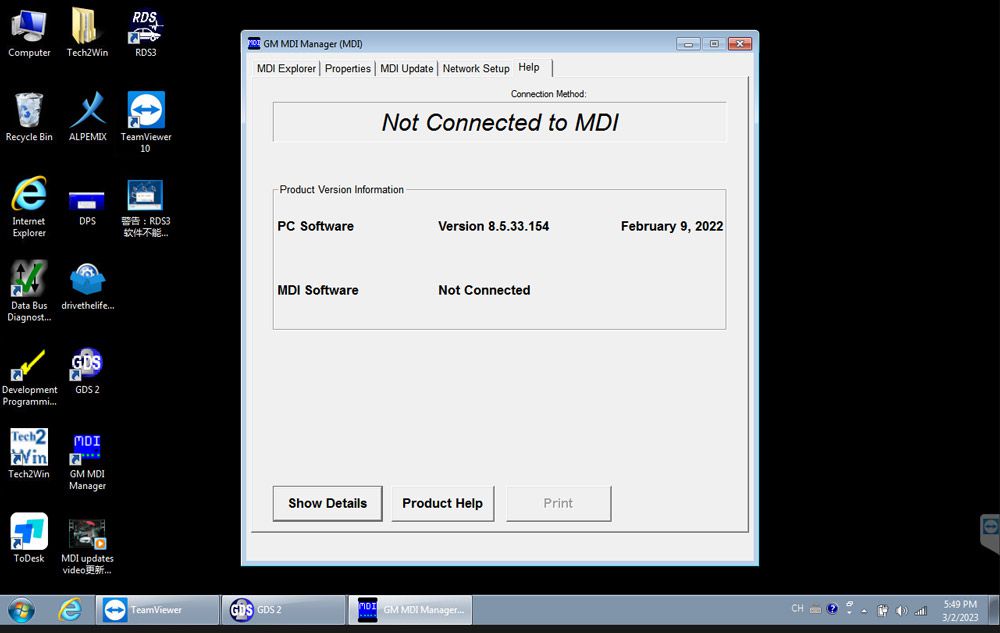Switch to the Network Setup tab
This screenshot has width=1000, height=633.
[476, 68]
